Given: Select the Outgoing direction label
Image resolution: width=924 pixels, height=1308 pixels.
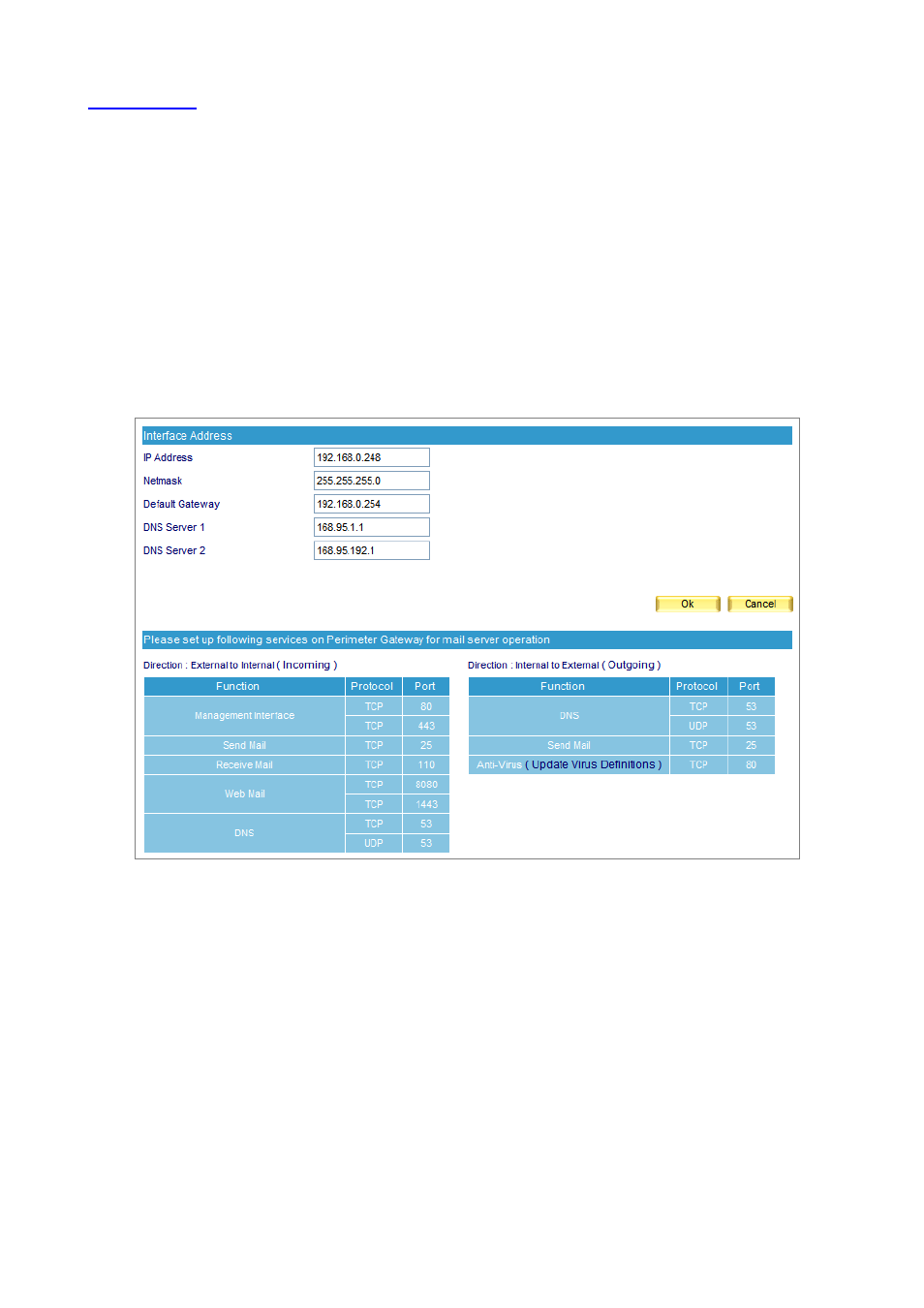Looking at the screenshot, I should click(x=564, y=665).
